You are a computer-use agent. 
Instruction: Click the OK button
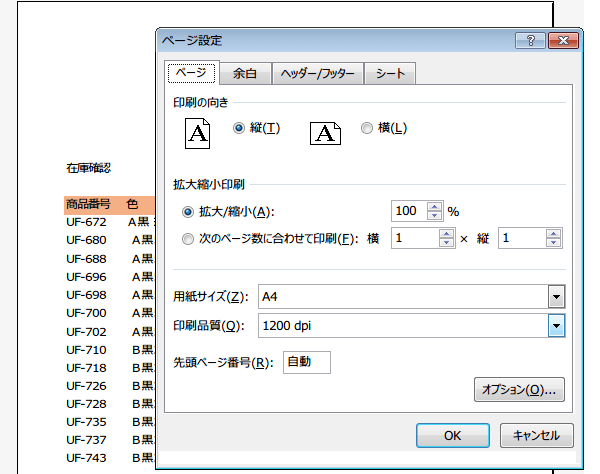point(453,435)
